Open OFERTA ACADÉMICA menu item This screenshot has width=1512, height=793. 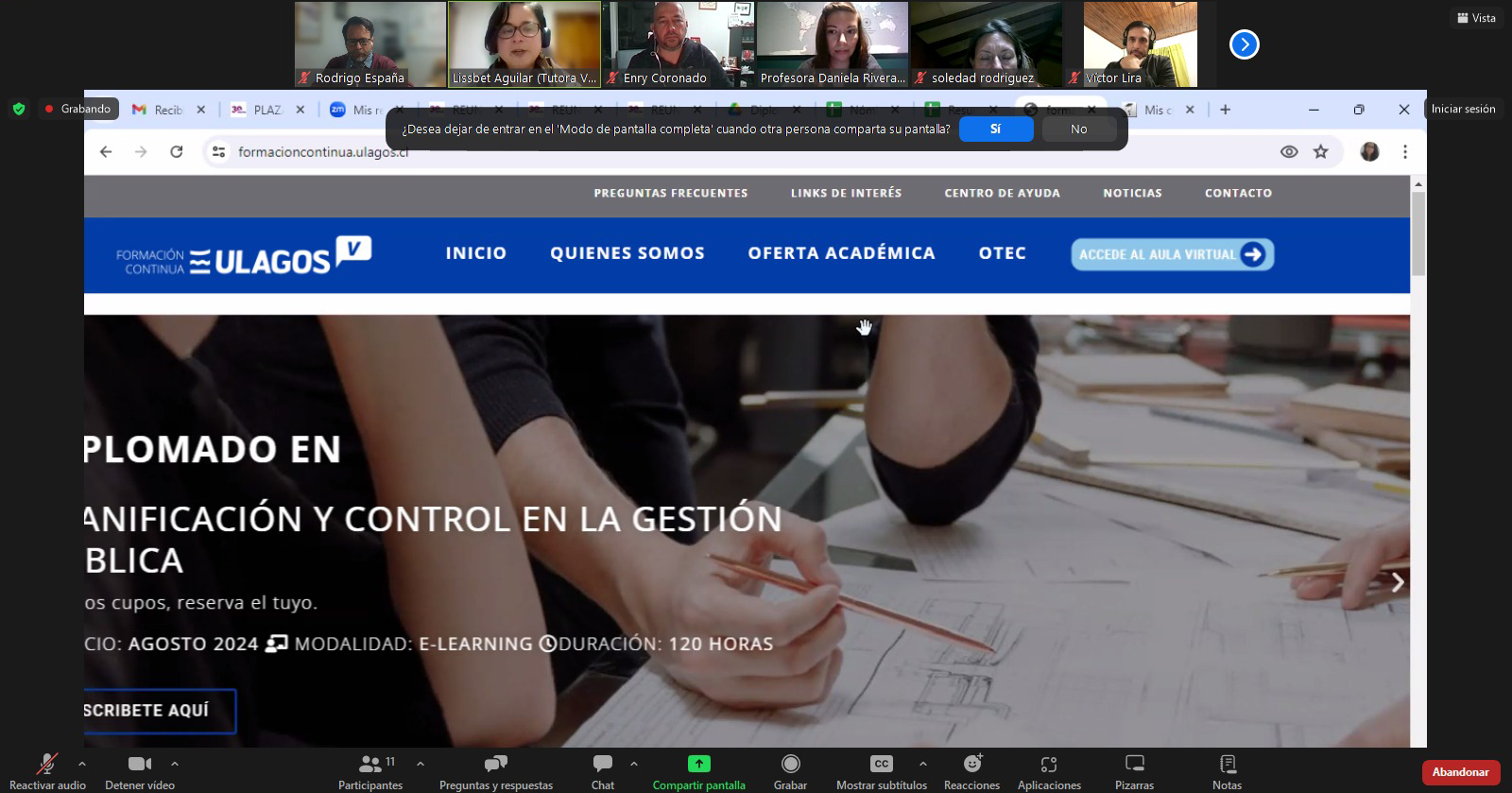[x=841, y=253]
